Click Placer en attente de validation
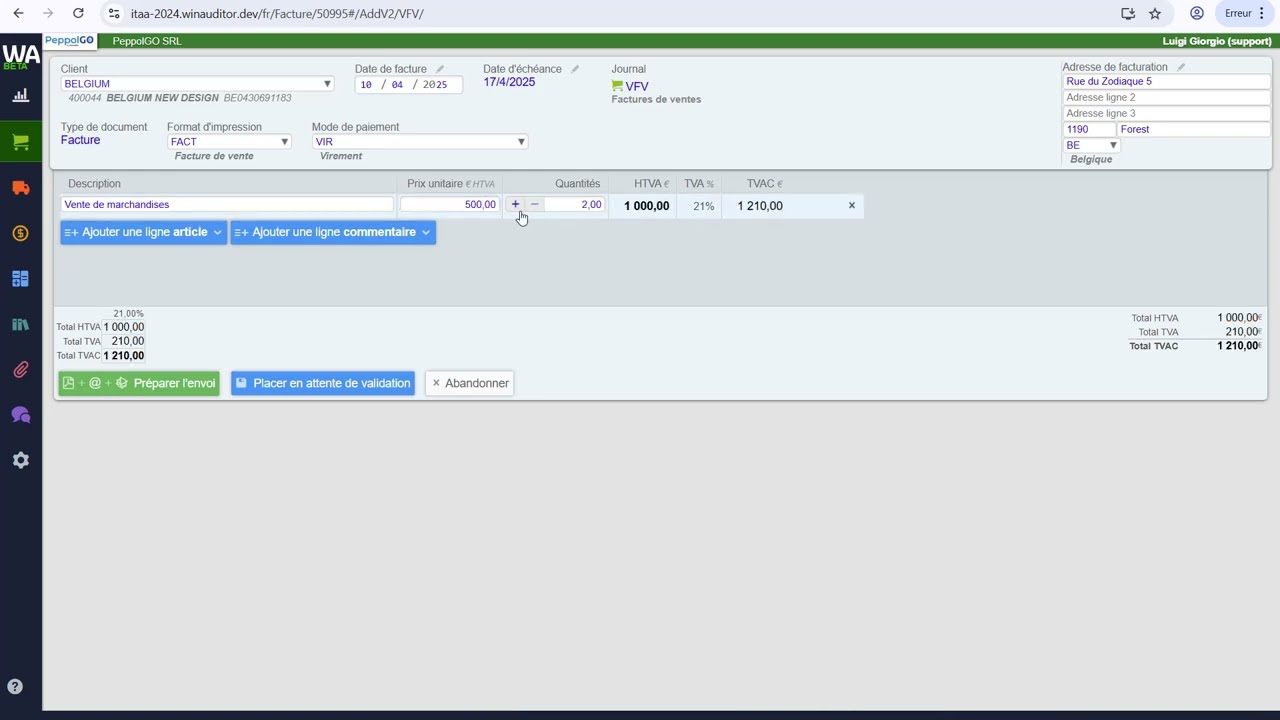The image size is (1280, 720). (x=323, y=383)
